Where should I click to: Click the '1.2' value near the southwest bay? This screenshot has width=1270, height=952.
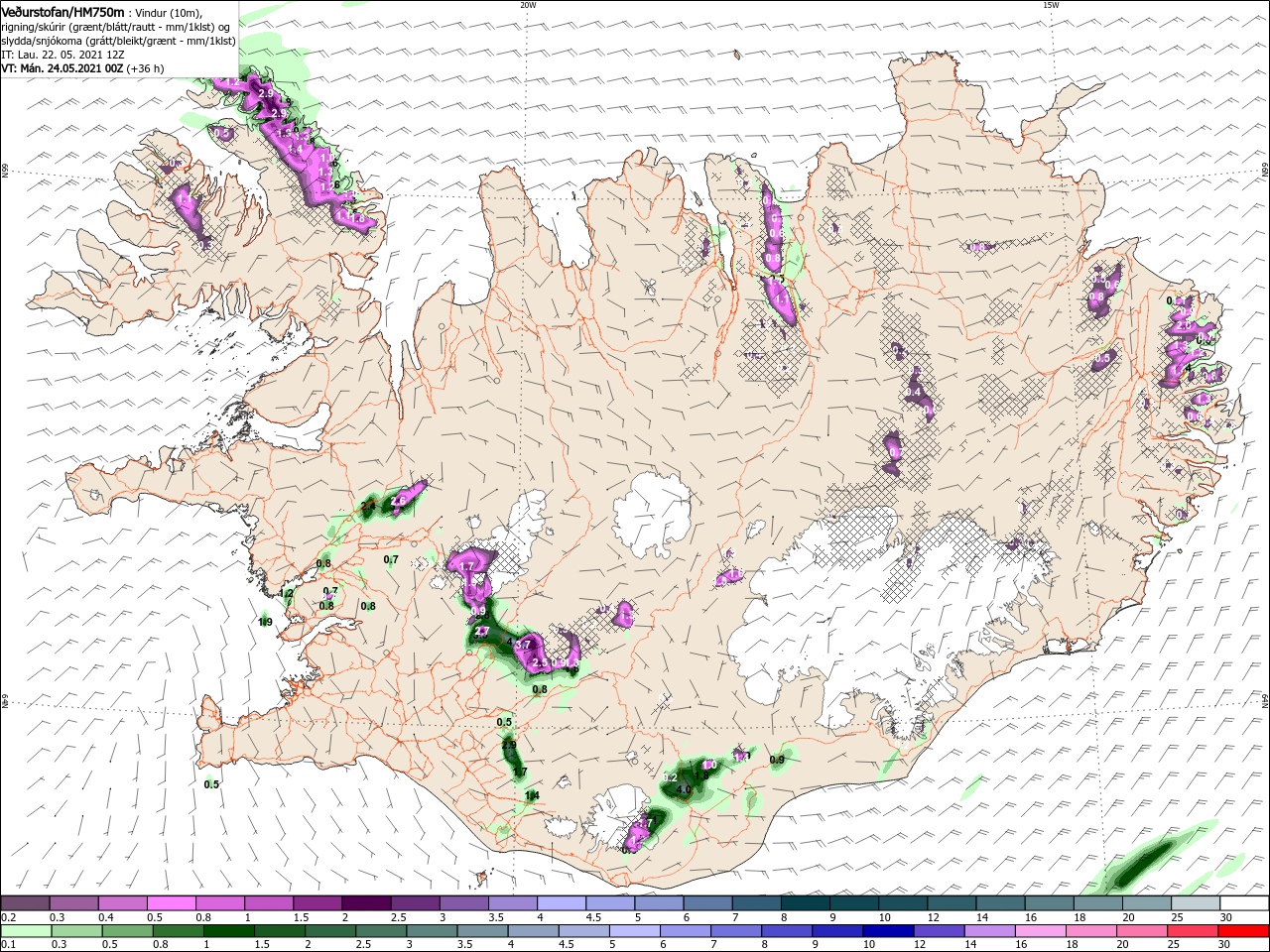tap(287, 594)
